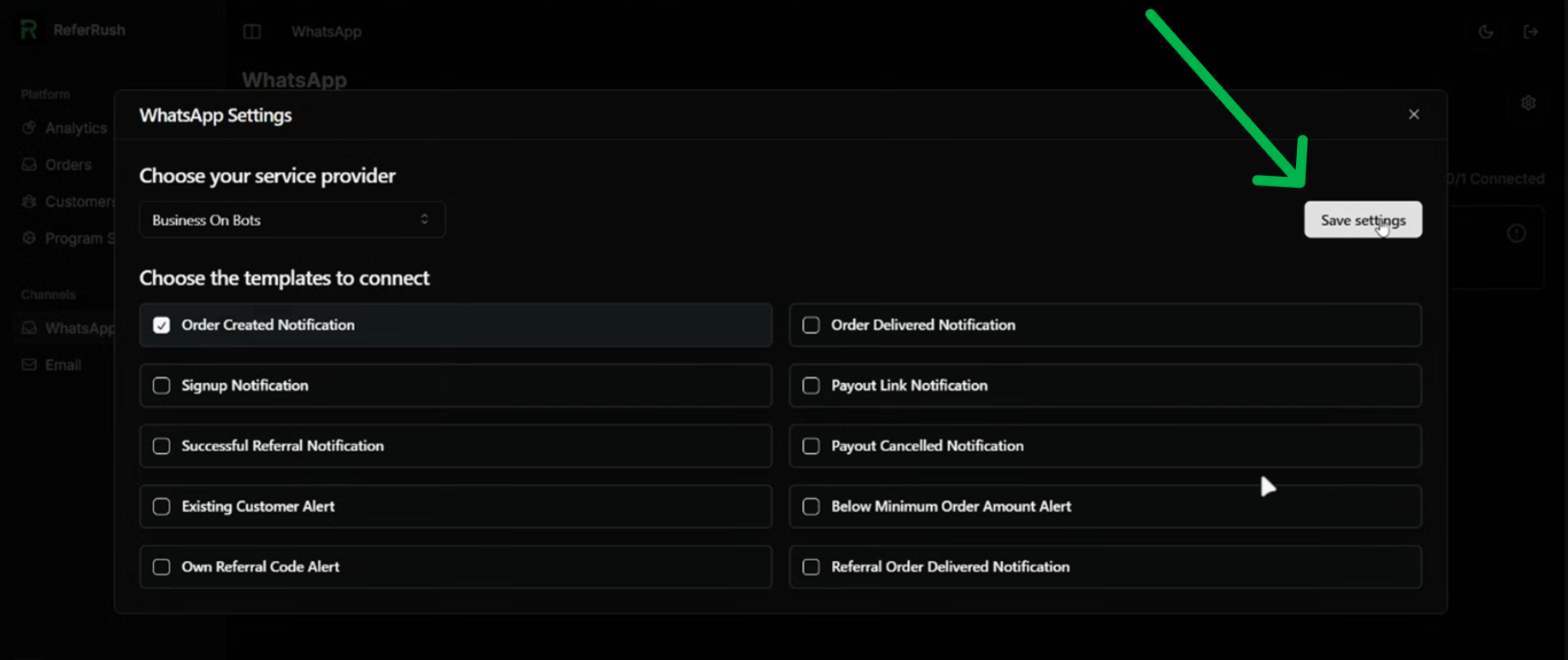This screenshot has height=660, width=1568.
Task: Toggle the sidebar panel icon
Action: 251,32
